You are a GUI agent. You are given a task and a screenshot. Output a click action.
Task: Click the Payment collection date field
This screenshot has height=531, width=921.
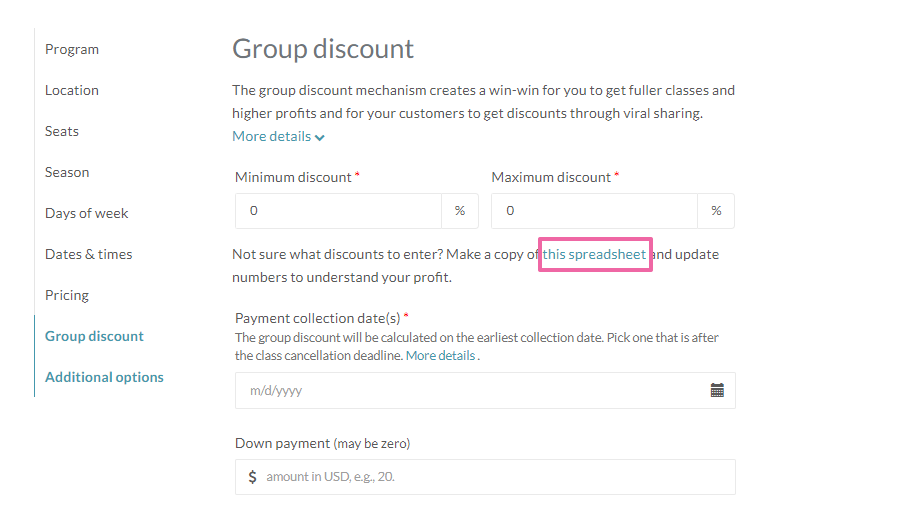coord(470,391)
